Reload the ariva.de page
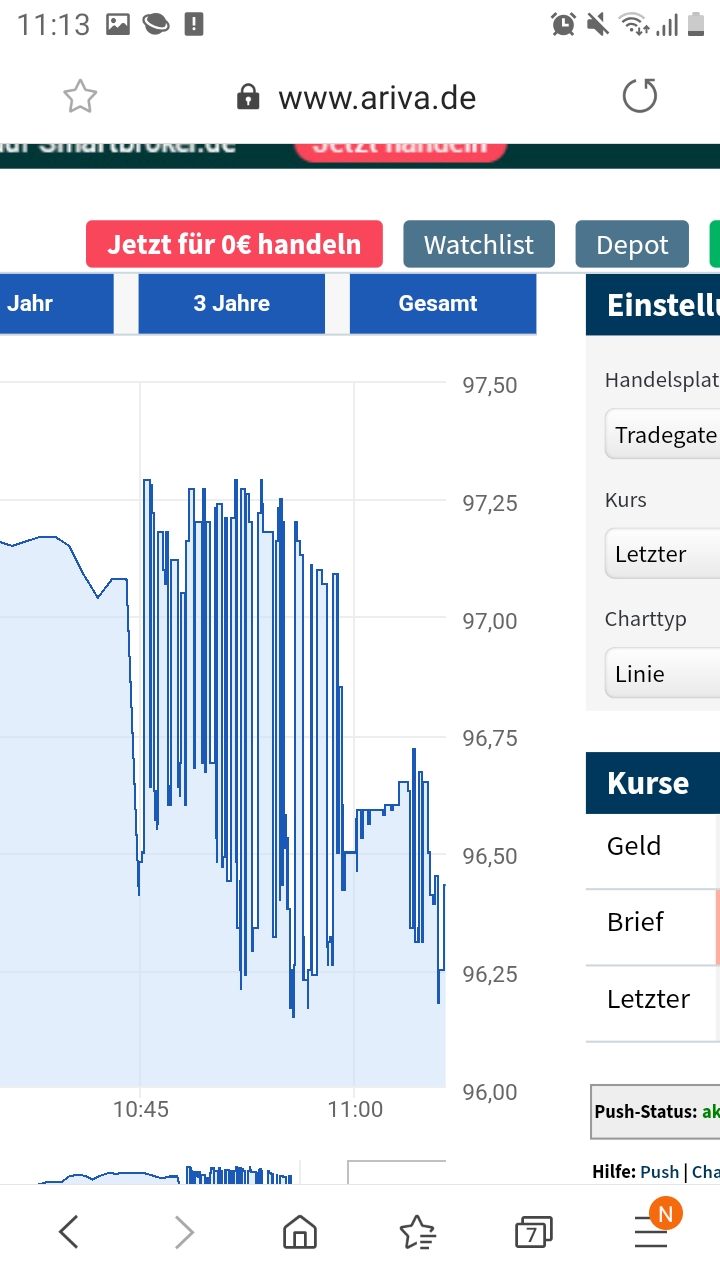This screenshot has width=720, height=1280. [x=639, y=95]
